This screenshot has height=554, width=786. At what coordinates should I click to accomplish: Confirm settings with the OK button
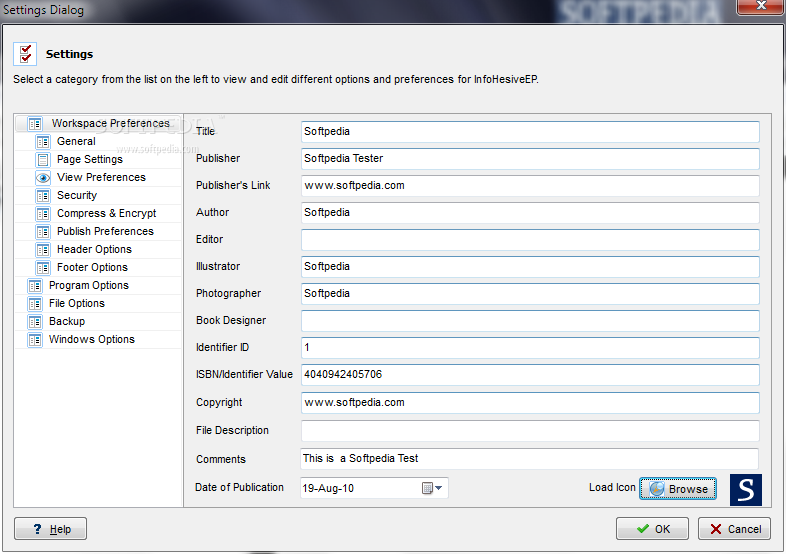[652, 529]
